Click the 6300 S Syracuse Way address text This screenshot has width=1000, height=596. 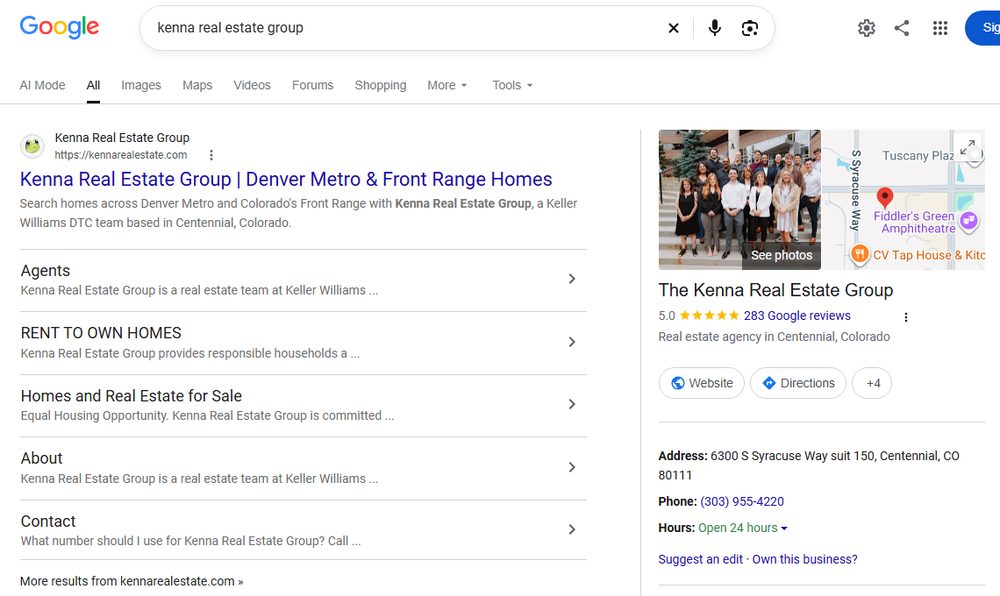pos(809,465)
